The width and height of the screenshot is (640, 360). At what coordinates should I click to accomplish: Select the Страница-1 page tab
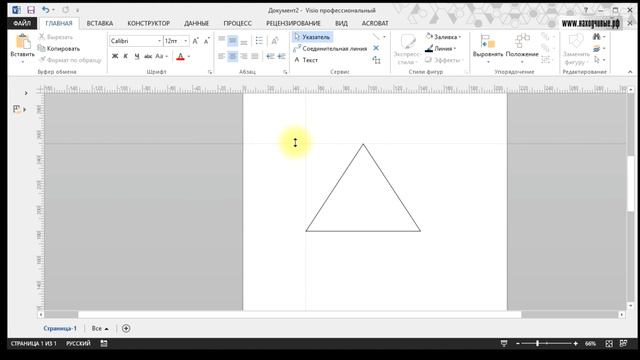(x=60, y=328)
